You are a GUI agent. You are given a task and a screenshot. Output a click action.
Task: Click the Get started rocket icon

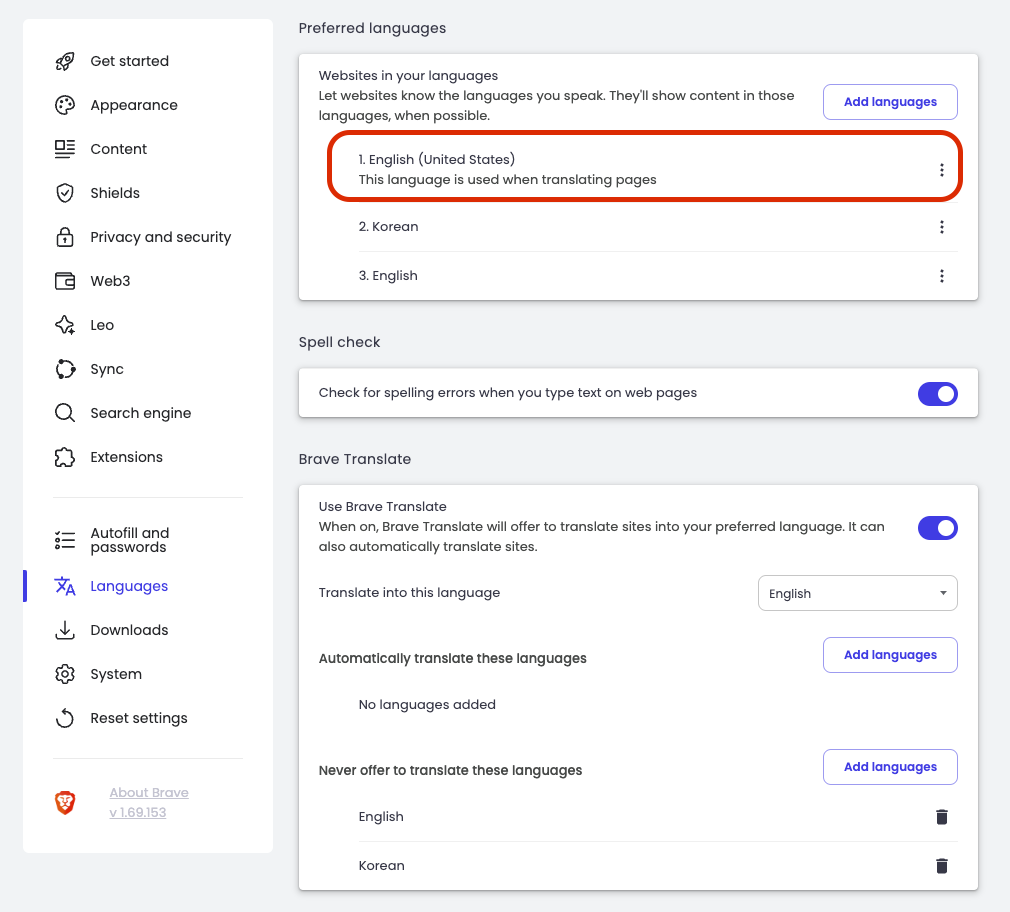65,61
